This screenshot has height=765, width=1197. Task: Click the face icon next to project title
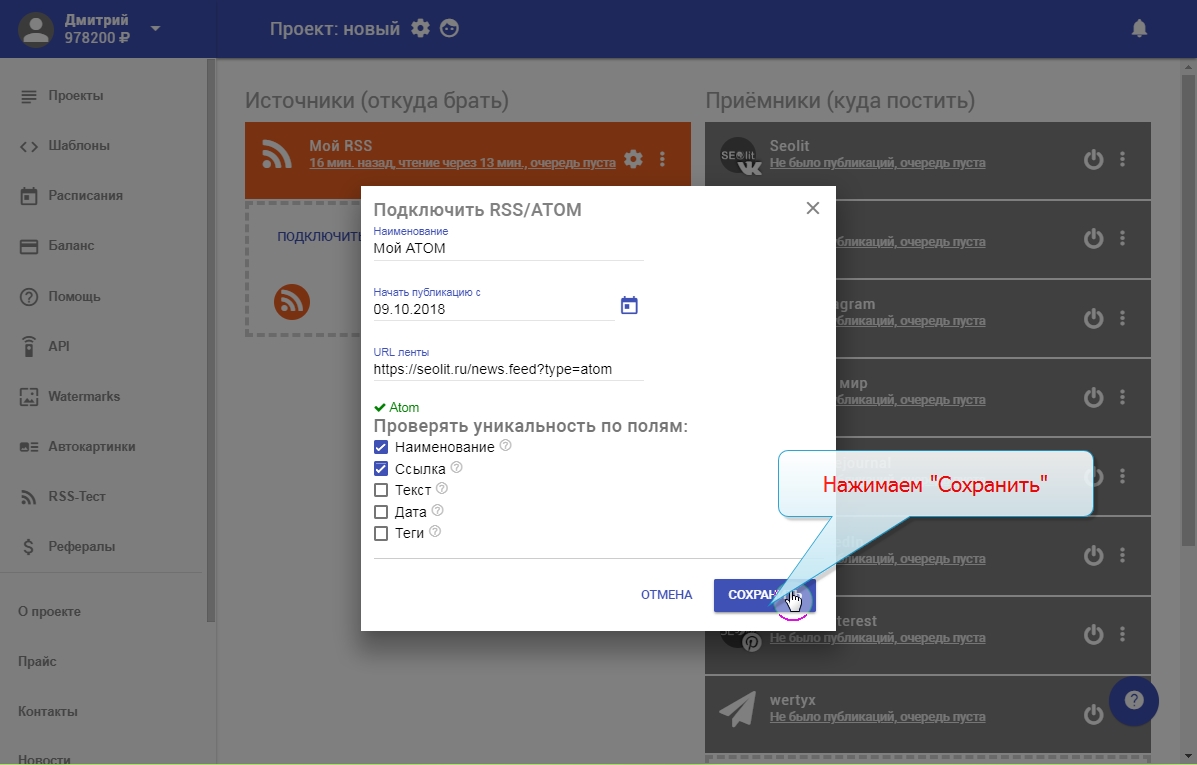click(451, 29)
